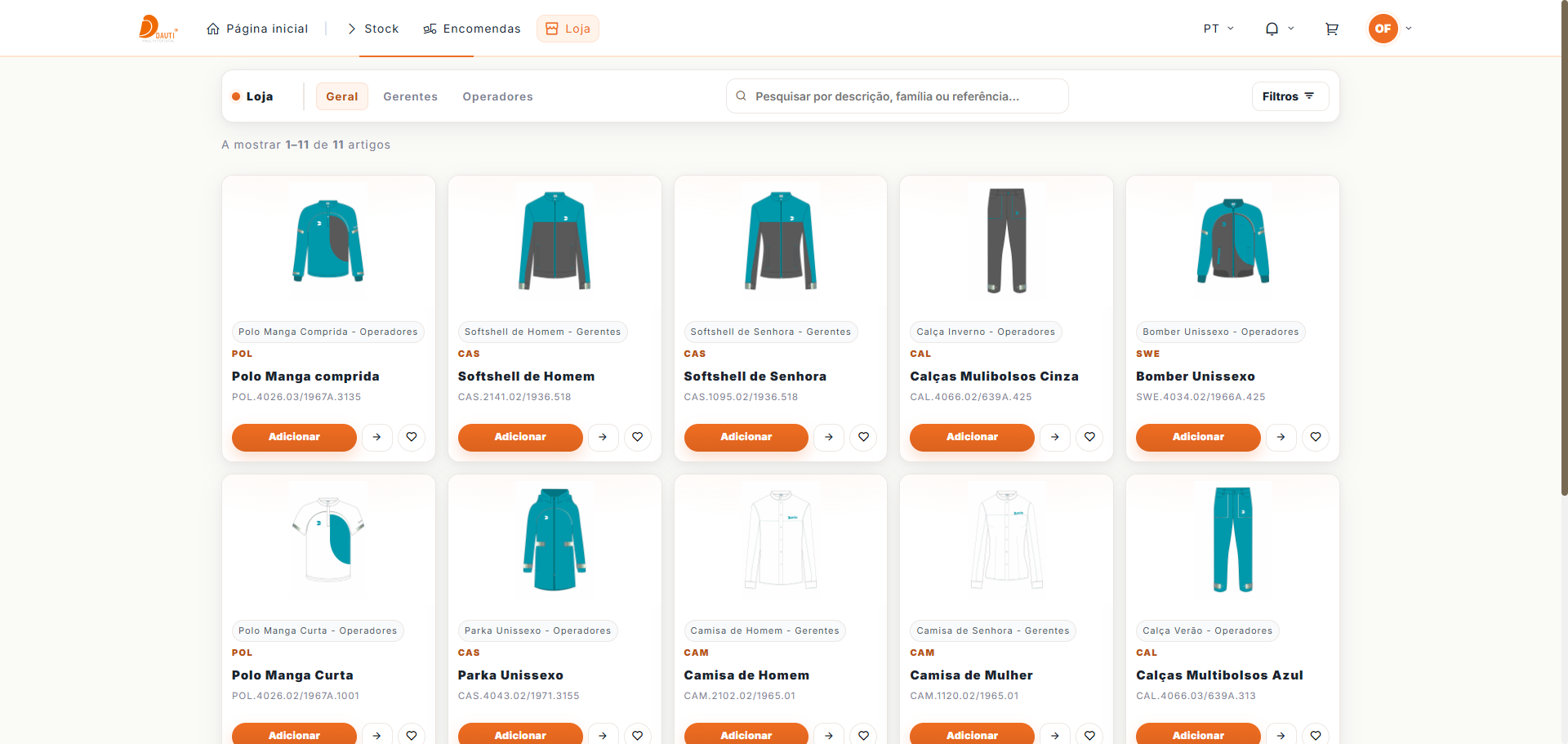Add Softshell de Senhora to cart
The image size is (1568, 744).
746,437
